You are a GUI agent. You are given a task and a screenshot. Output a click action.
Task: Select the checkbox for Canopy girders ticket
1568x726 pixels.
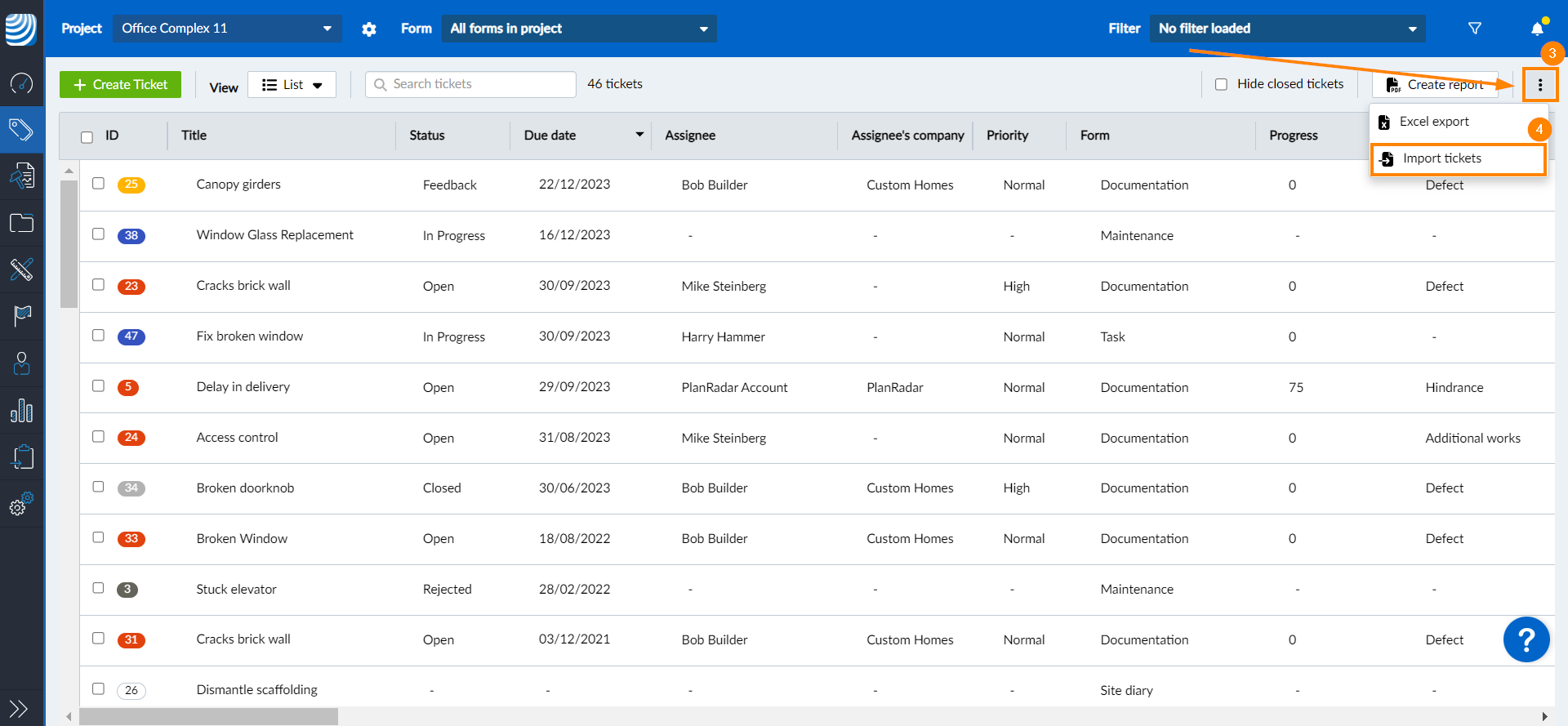coord(98,184)
